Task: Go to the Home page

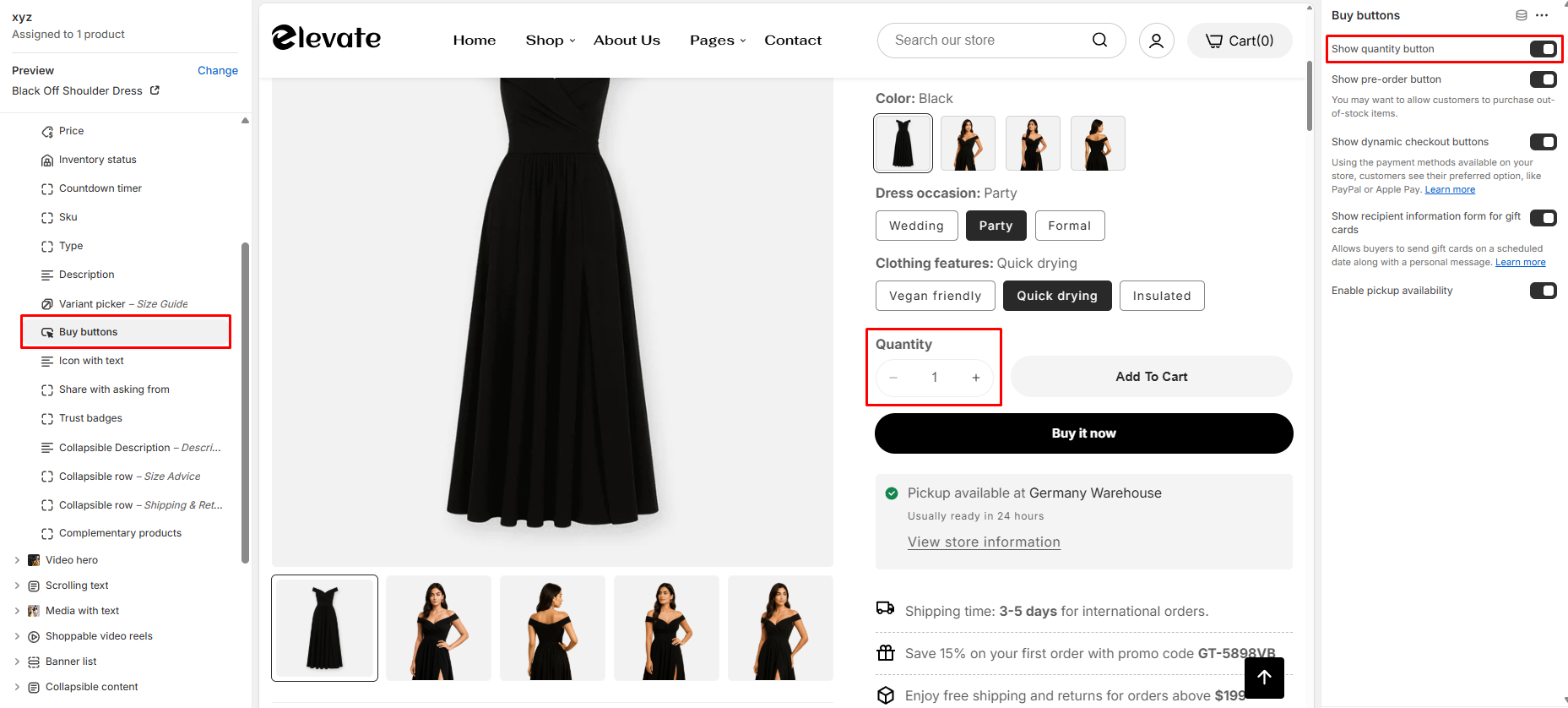Action: pyautogui.click(x=475, y=40)
